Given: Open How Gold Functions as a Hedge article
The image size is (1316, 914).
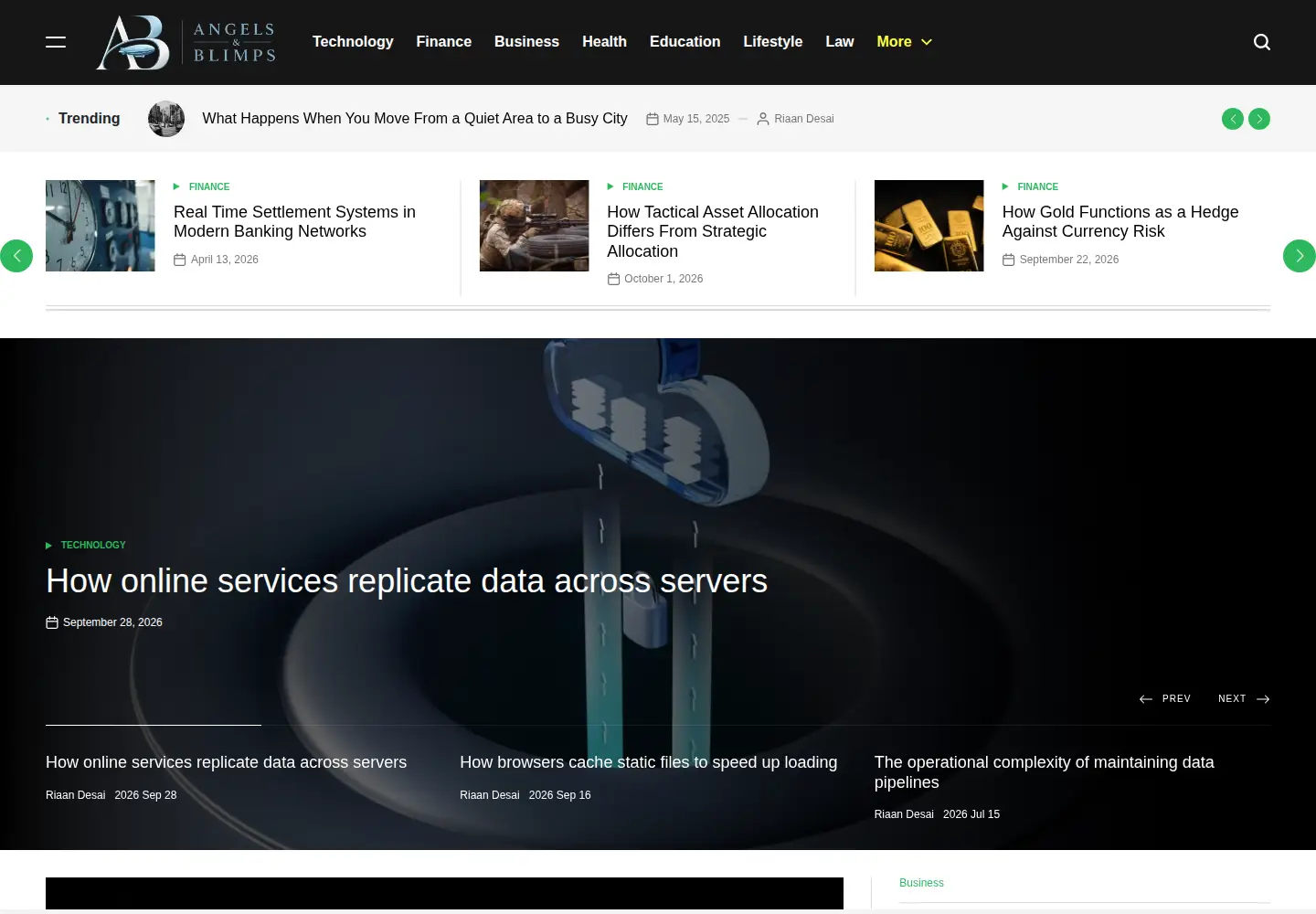Looking at the screenshot, I should point(1120,222).
